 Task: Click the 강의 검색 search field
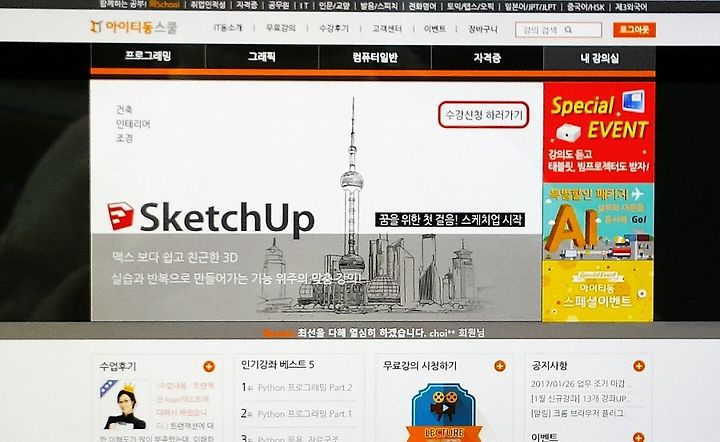click(x=558, y=30)
